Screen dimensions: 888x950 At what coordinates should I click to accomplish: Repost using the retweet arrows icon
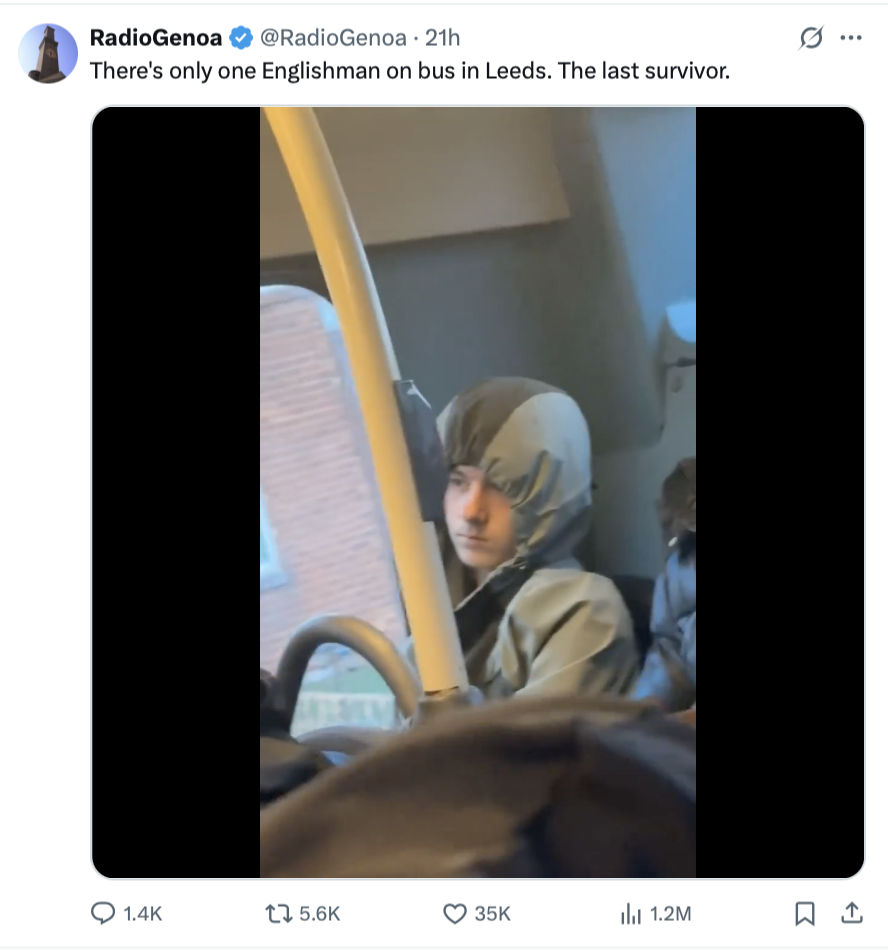tap(279, 913)
